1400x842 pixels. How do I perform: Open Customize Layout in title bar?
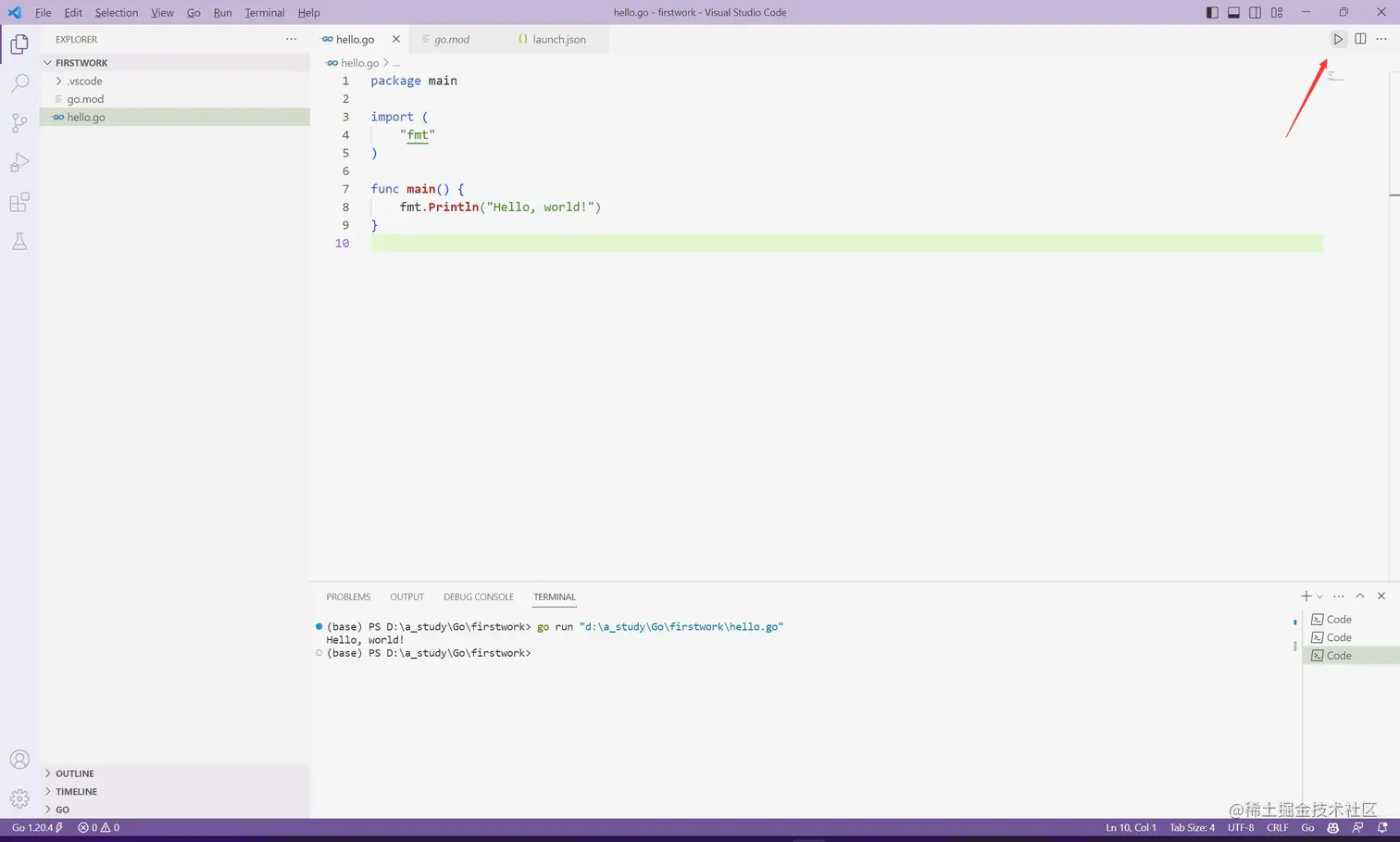coord(1277,12)
